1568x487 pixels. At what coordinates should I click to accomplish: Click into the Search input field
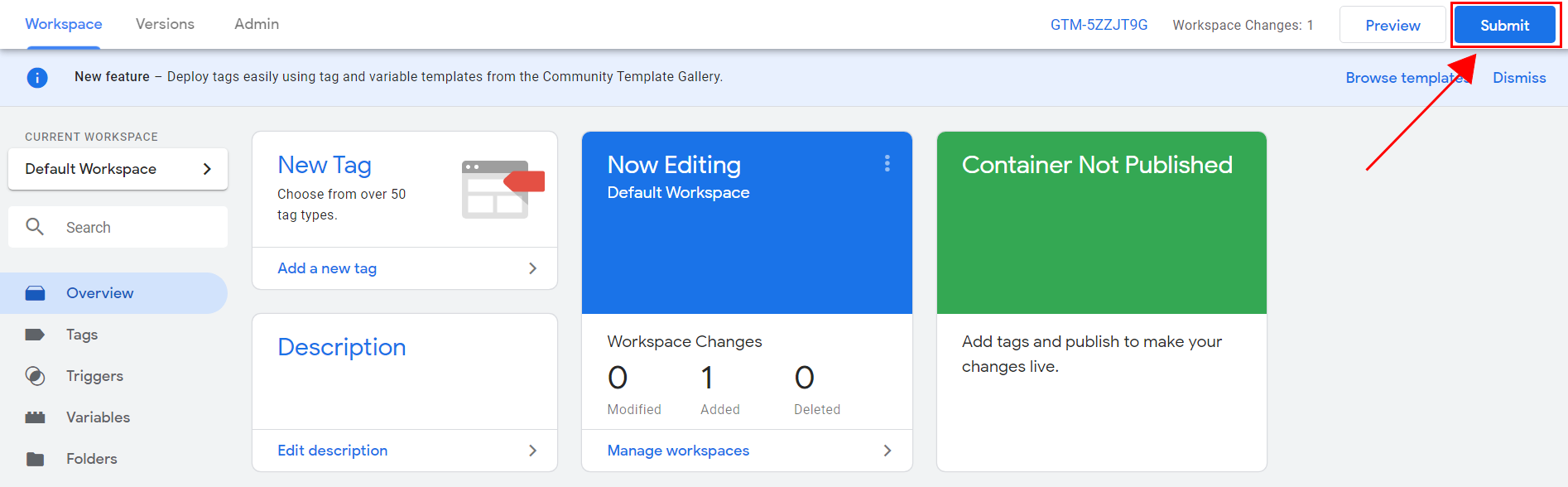118,227
